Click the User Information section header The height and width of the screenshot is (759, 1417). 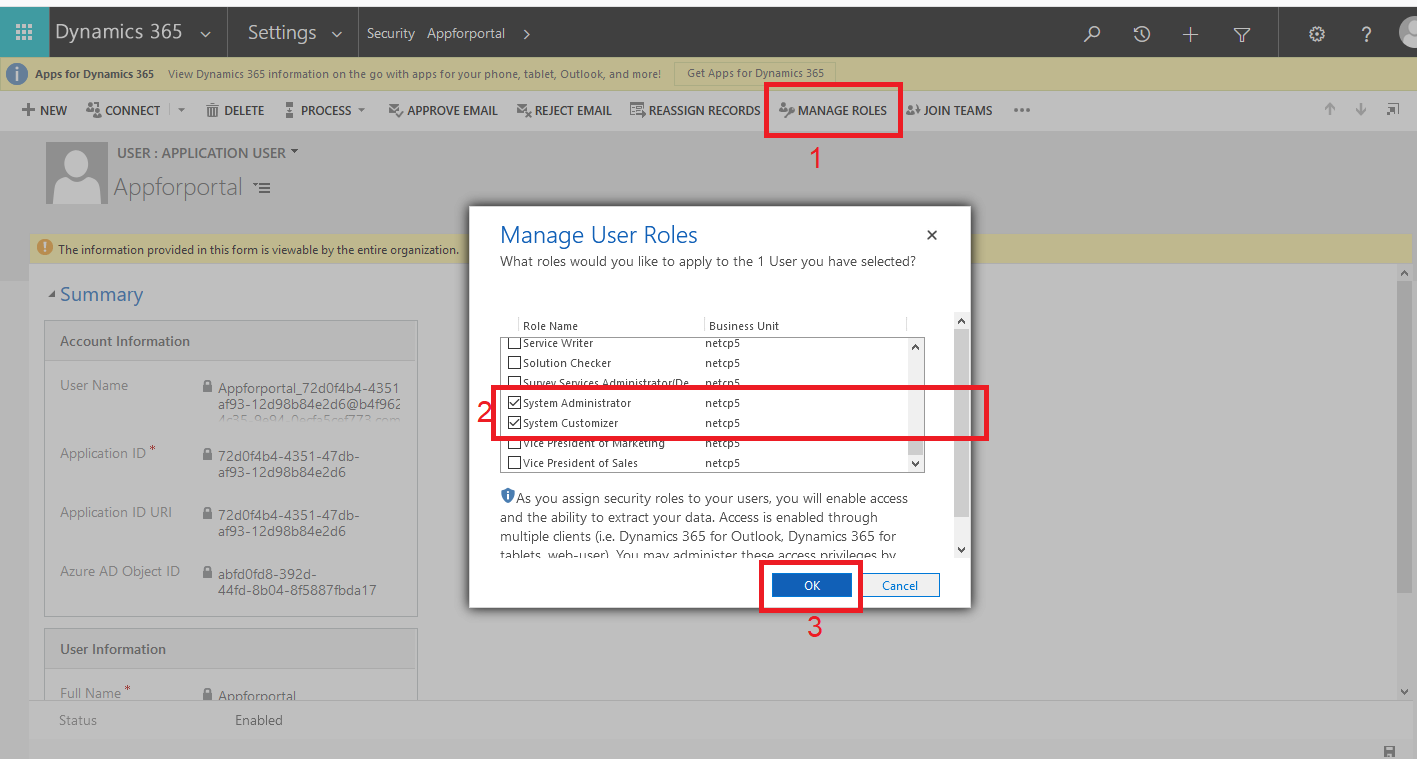[x=231, y=649]
